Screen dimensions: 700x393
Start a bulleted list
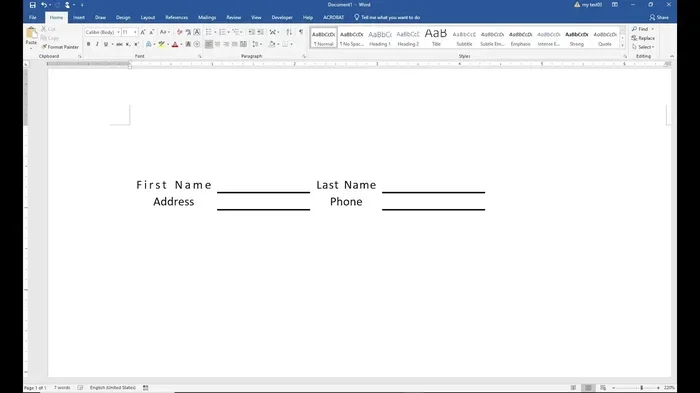point(208,32)
